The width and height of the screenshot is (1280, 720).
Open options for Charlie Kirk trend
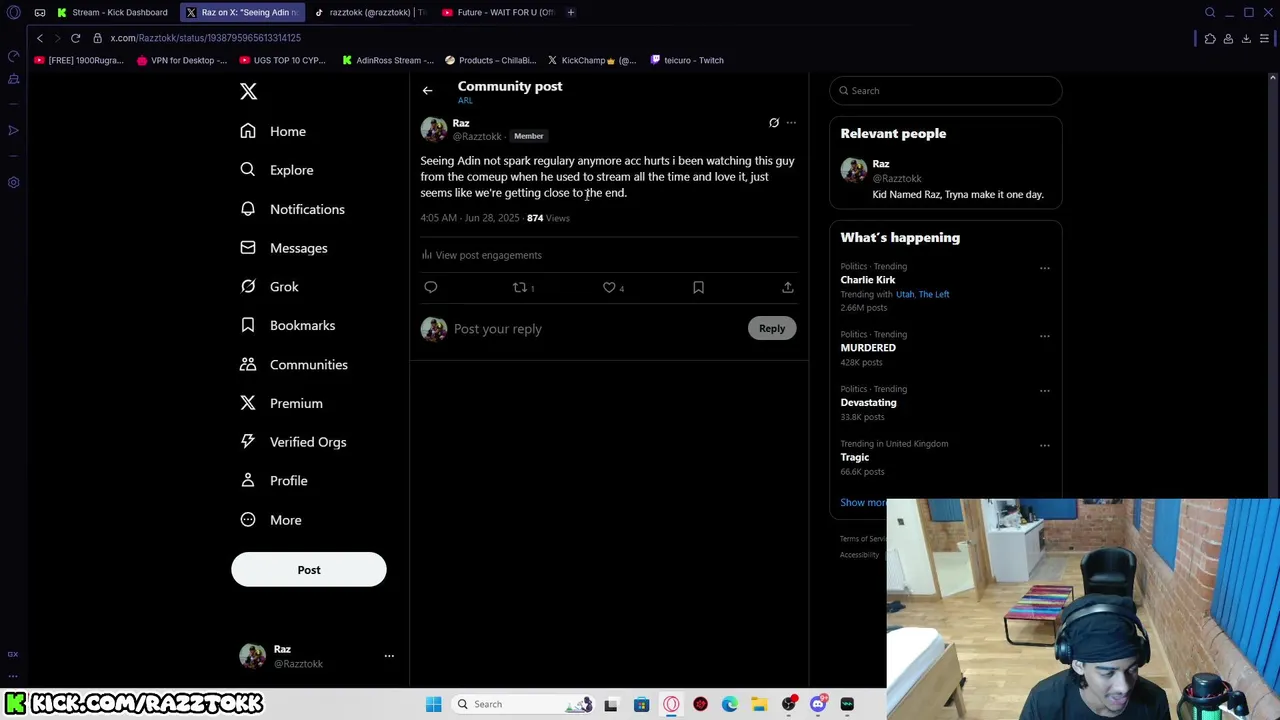pyautogui.click(x=1045, y=268)
